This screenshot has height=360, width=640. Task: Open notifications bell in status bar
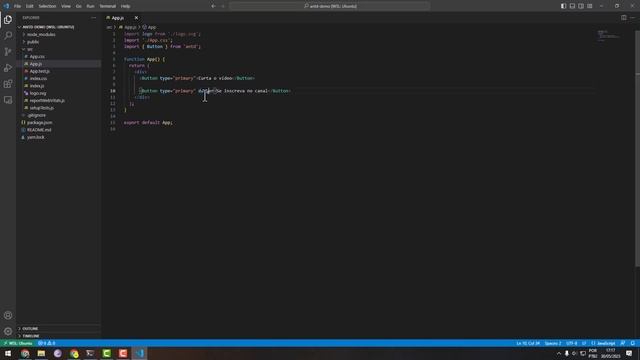pos(633,343)
